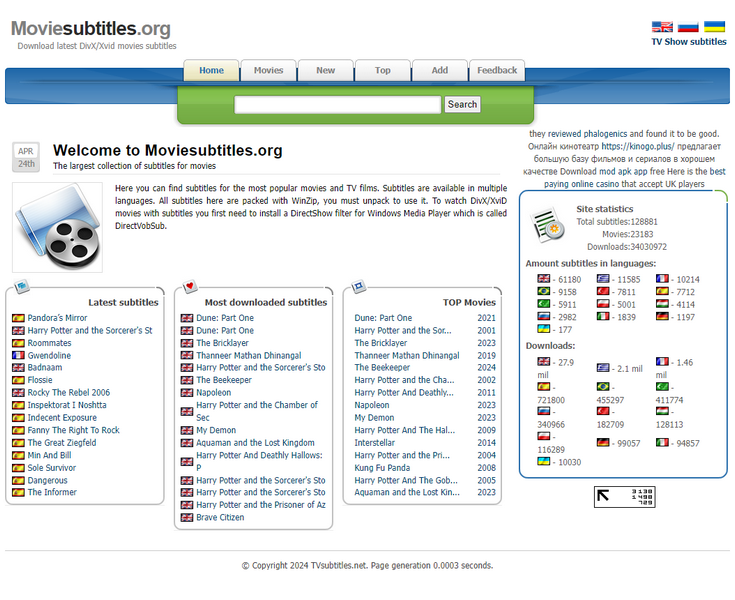Open the Feedback tab

tap(497, 70)
